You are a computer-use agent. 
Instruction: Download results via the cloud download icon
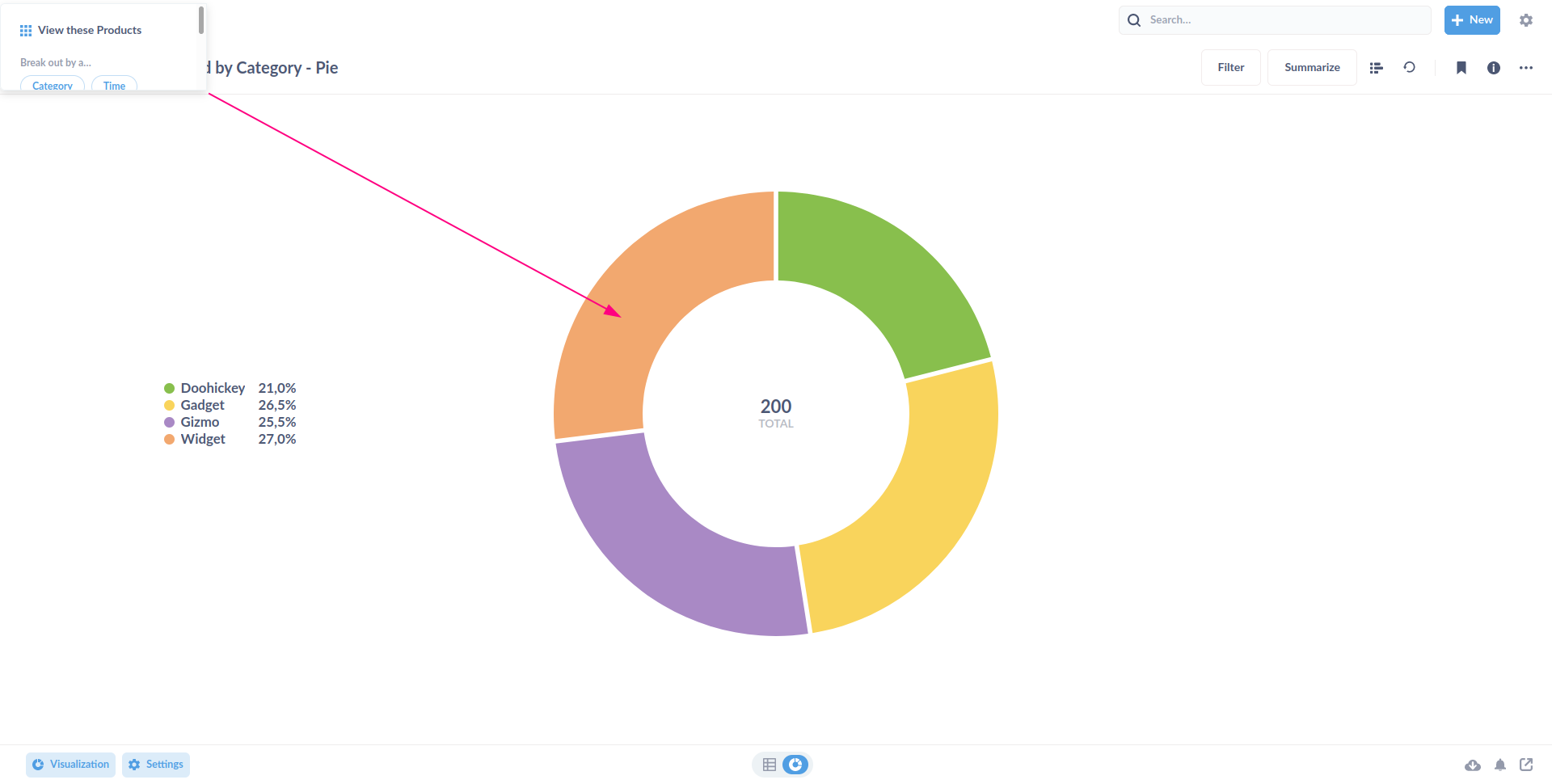(1474, 765)
